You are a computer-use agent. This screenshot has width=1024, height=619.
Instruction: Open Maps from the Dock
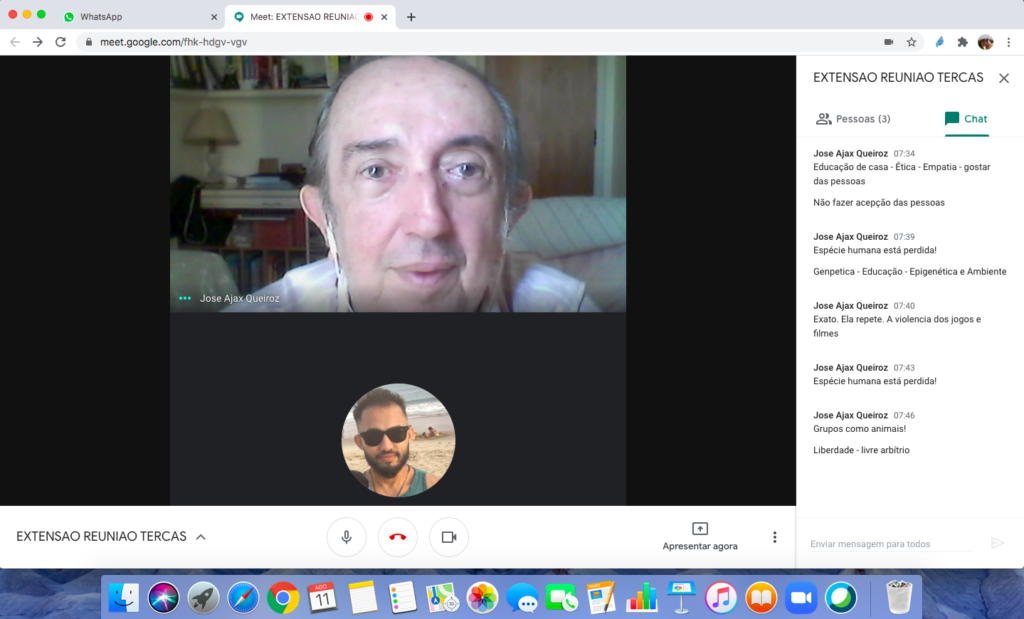(442, 597)
